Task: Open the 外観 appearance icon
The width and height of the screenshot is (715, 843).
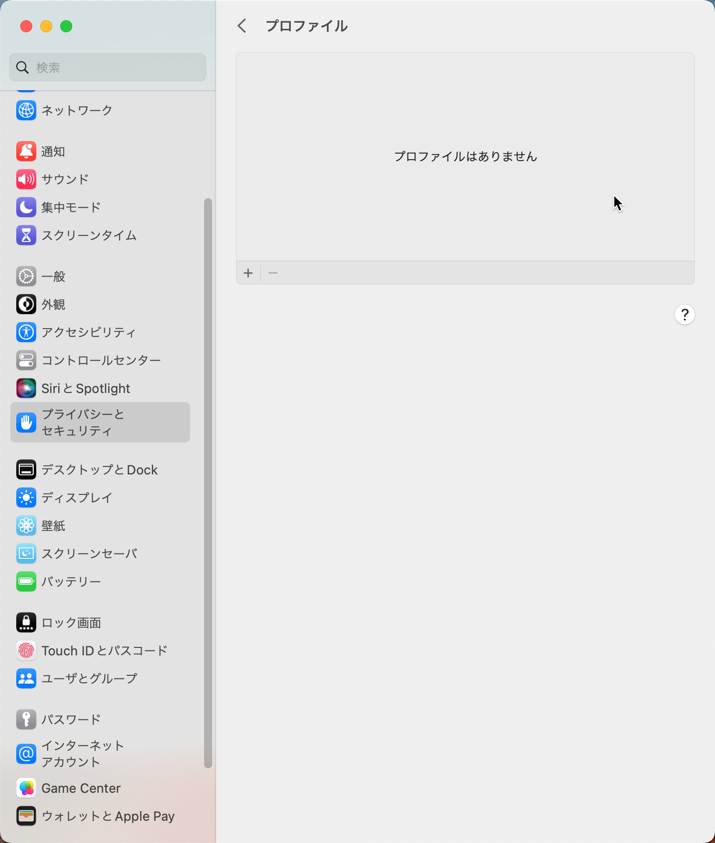Action: [x=26, y=304]
